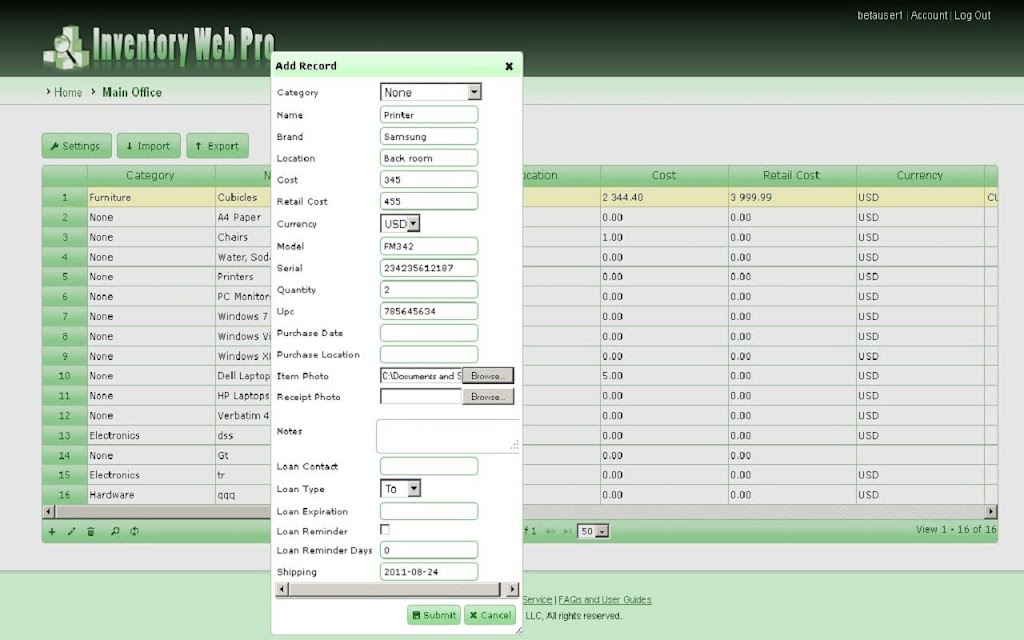Image resolution: width=1024 pixels, height=640 pixels.
Task: Close the Add Record dialog with the X
Action: tap(509, 66)
